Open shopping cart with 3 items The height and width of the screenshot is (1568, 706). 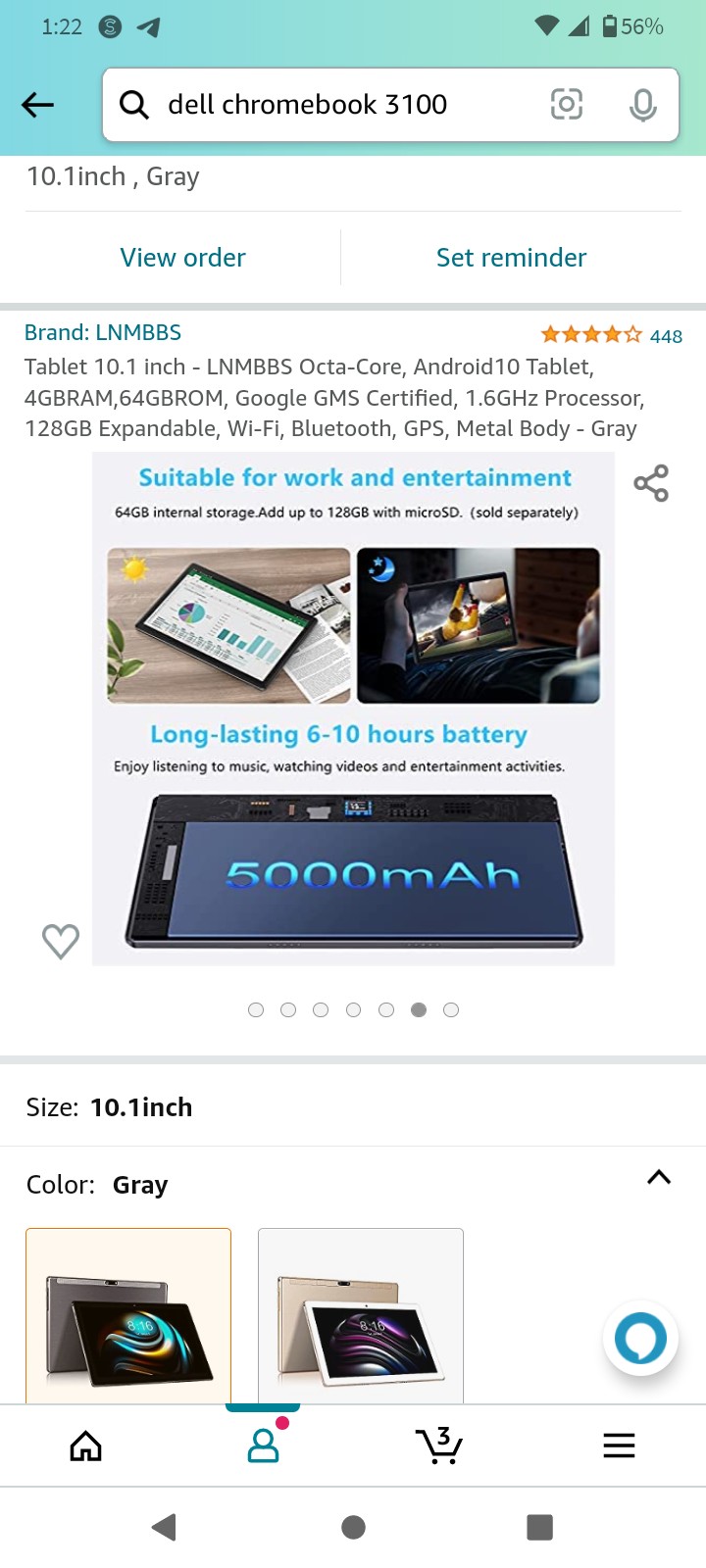click(x=439, y=1445)
